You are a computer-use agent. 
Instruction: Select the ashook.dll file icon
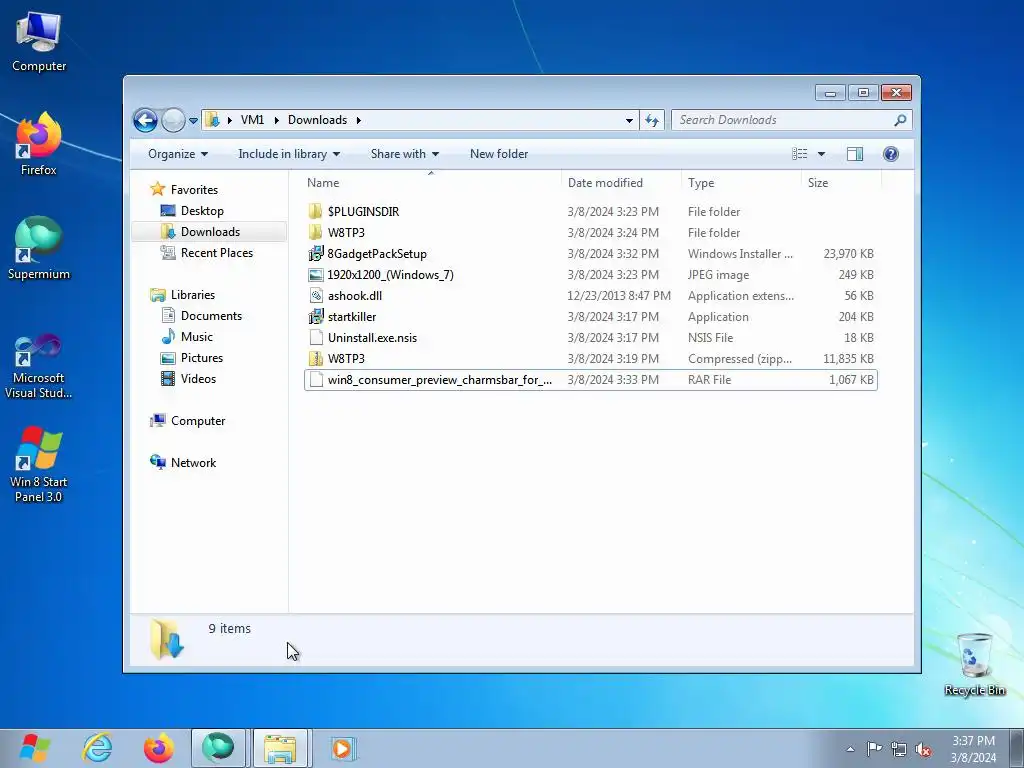[315, 295]
